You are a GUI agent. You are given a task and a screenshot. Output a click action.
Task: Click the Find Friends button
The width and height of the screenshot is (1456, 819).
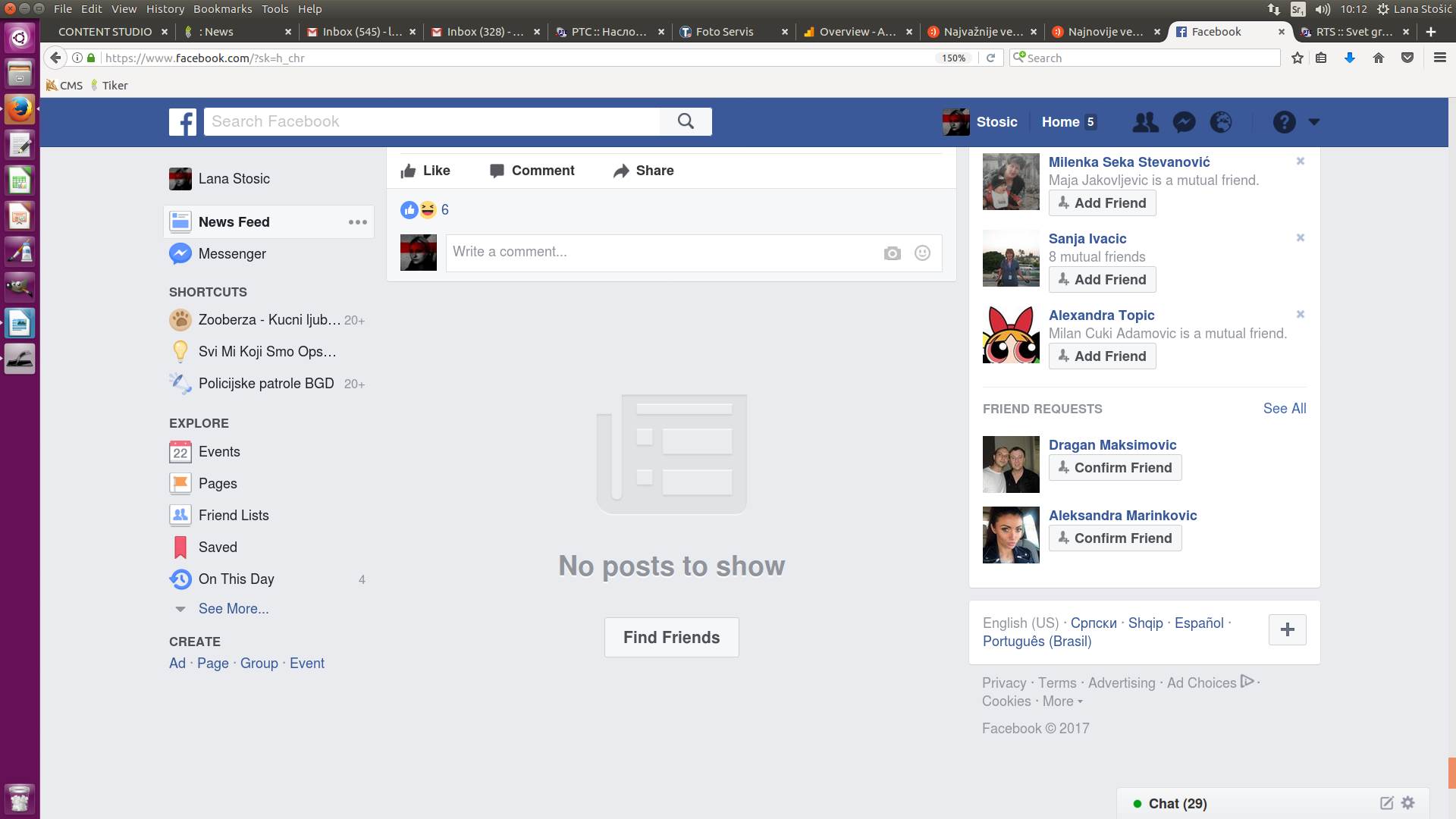point(671,638)
